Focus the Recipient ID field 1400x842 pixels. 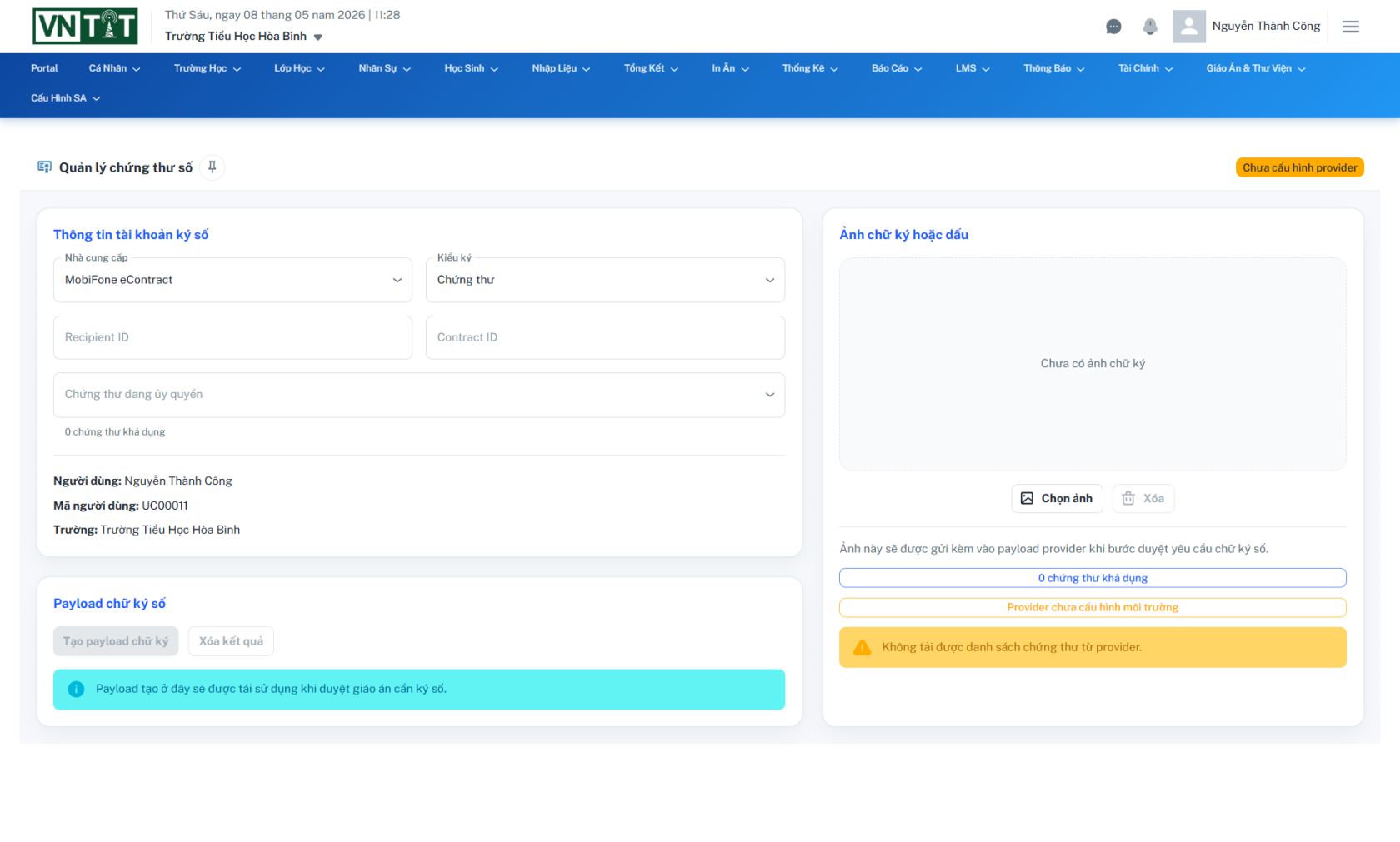[x=232, y=337]
